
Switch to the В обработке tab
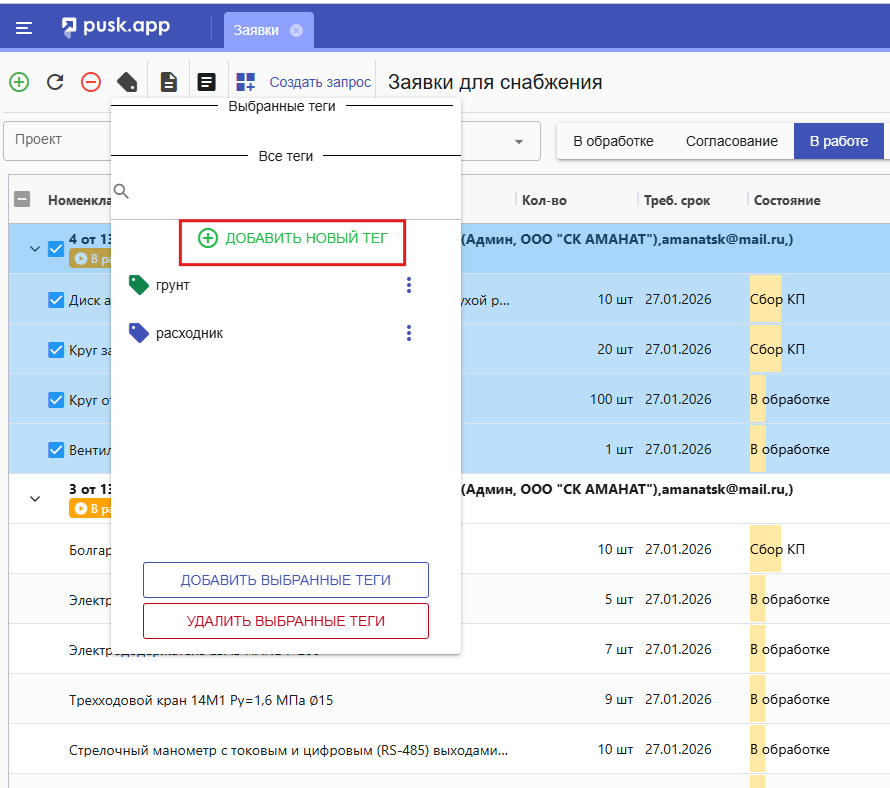tap(613, 141)
